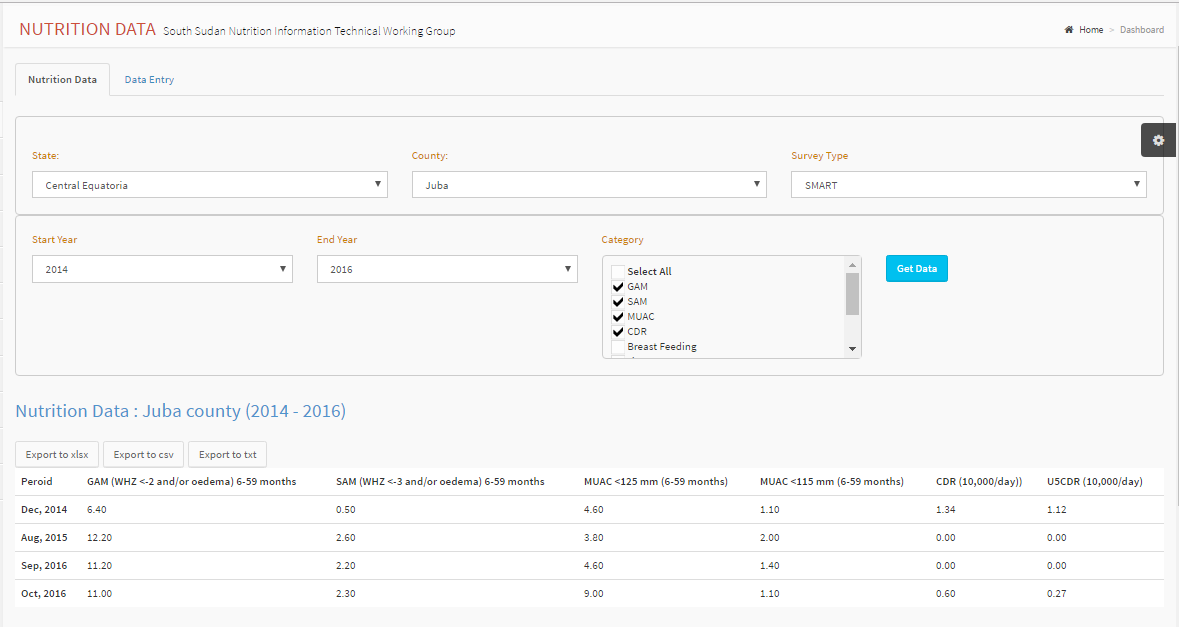Select the Oct, 2016 row period
1179x627 pixels.
[x=44, y=594]
